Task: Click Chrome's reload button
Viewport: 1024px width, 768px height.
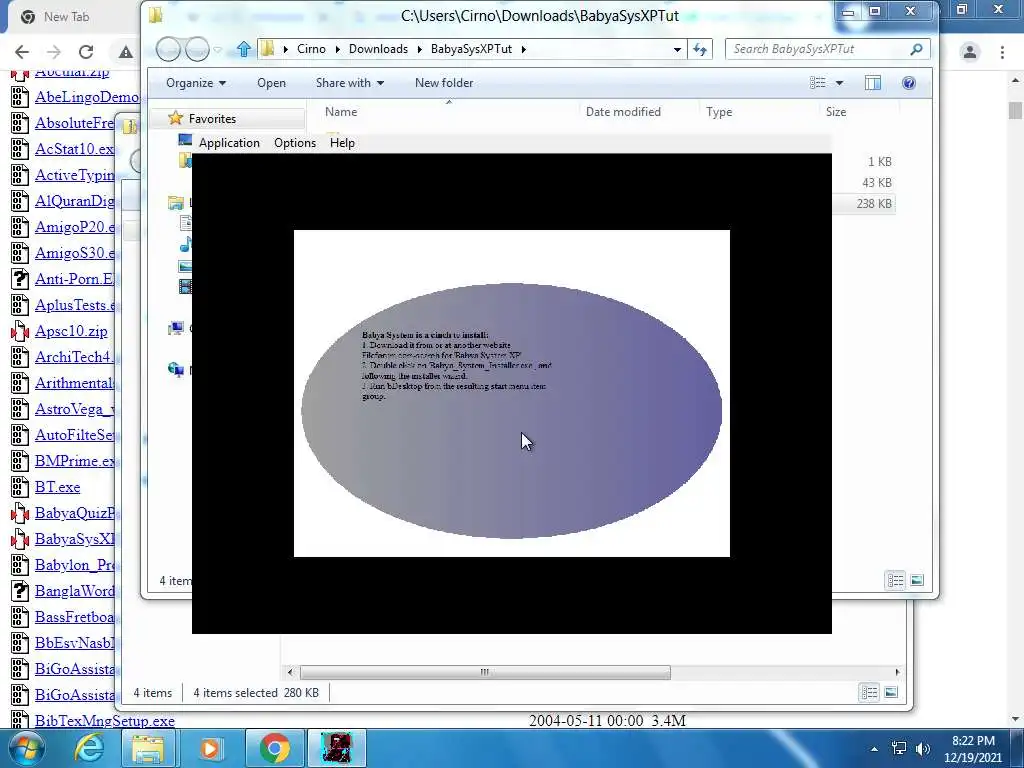Action: pos(86,52)
